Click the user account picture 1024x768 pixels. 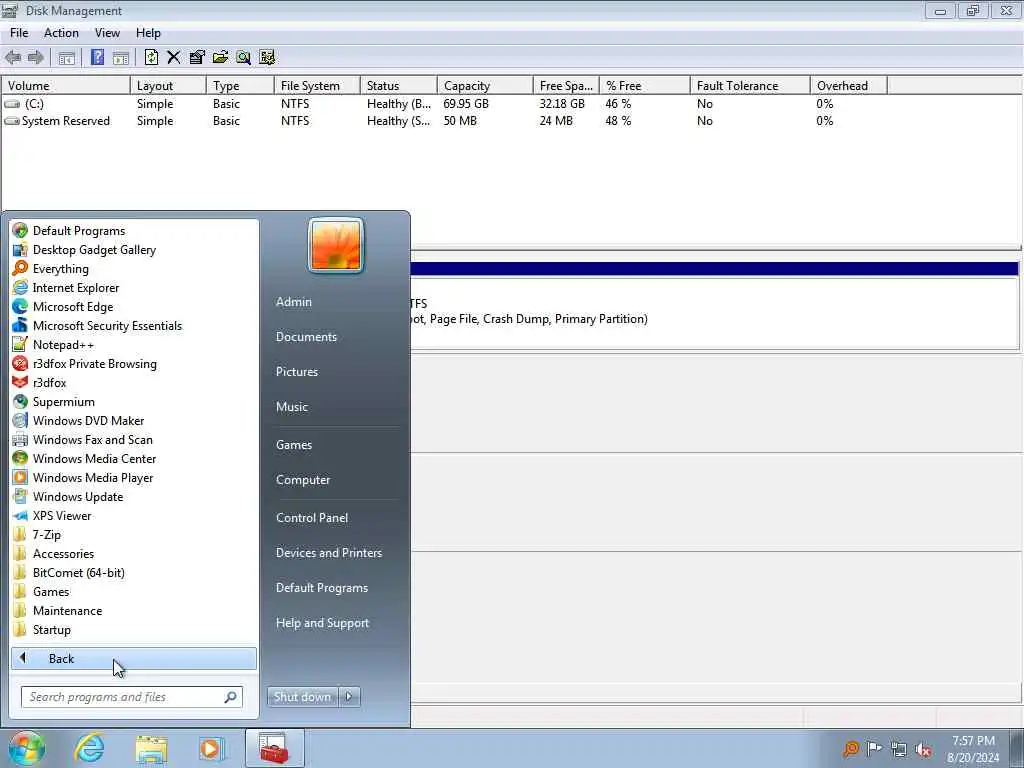tap(336, 245)
